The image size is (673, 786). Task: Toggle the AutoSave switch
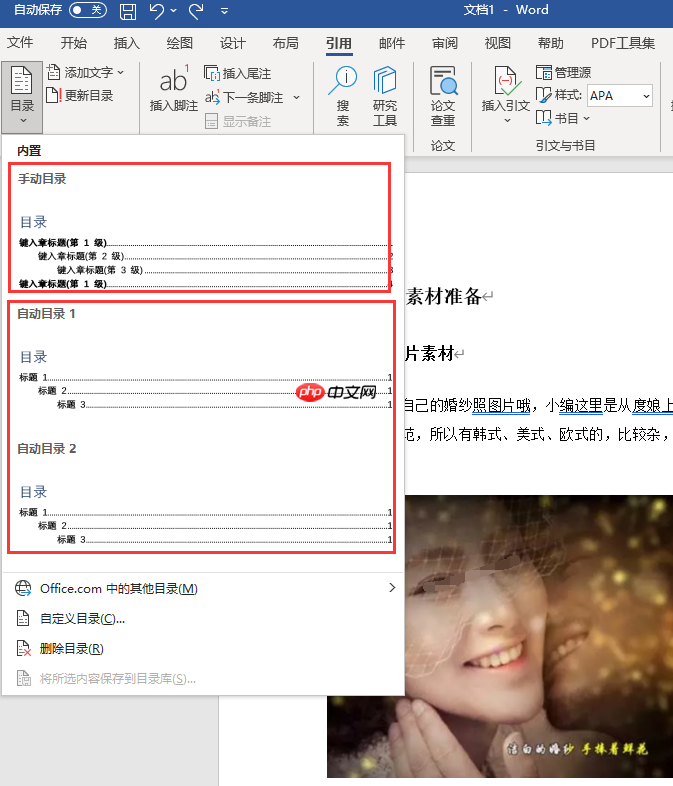click(x=88, y=10)
